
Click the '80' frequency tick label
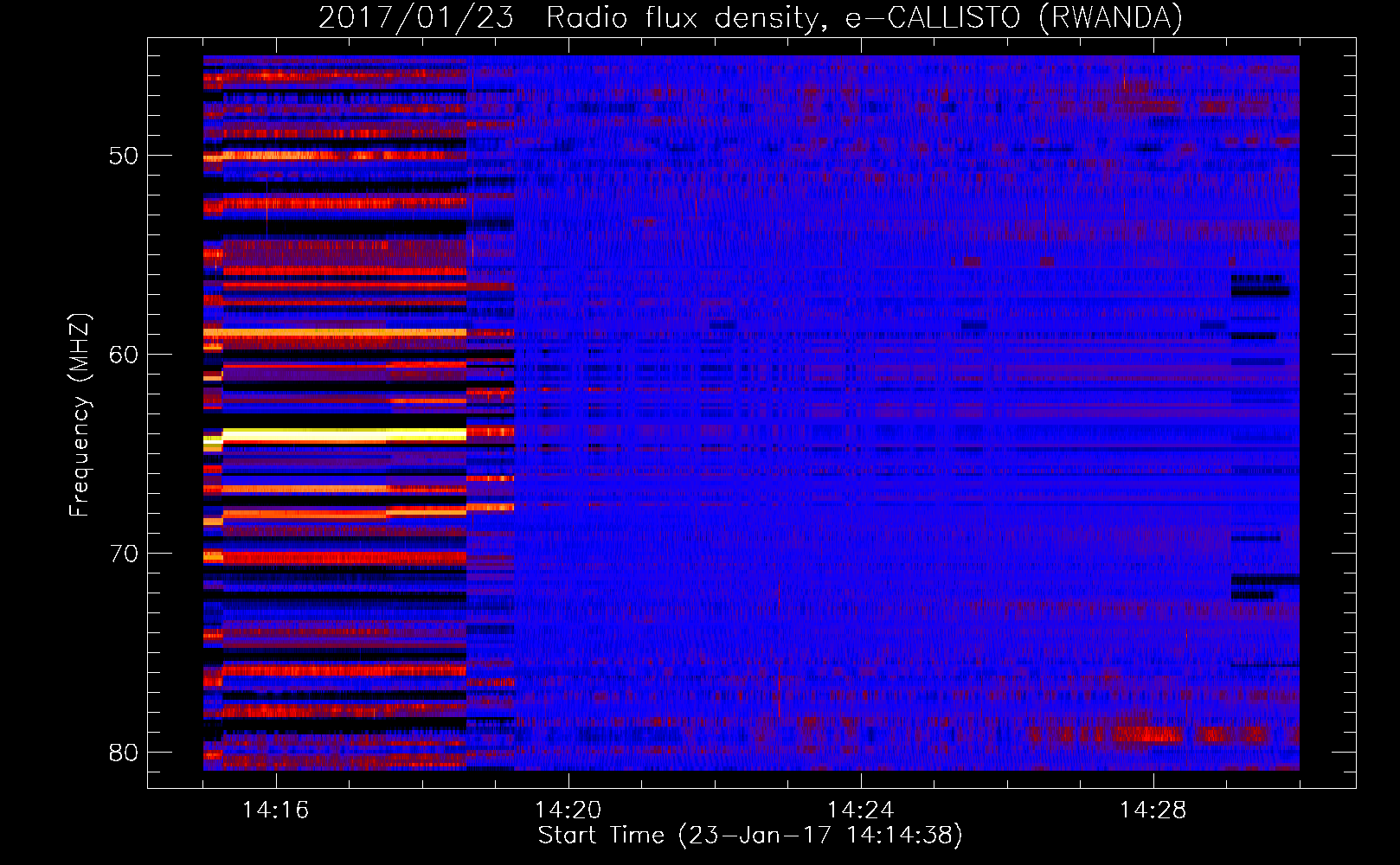click(124, 753)
